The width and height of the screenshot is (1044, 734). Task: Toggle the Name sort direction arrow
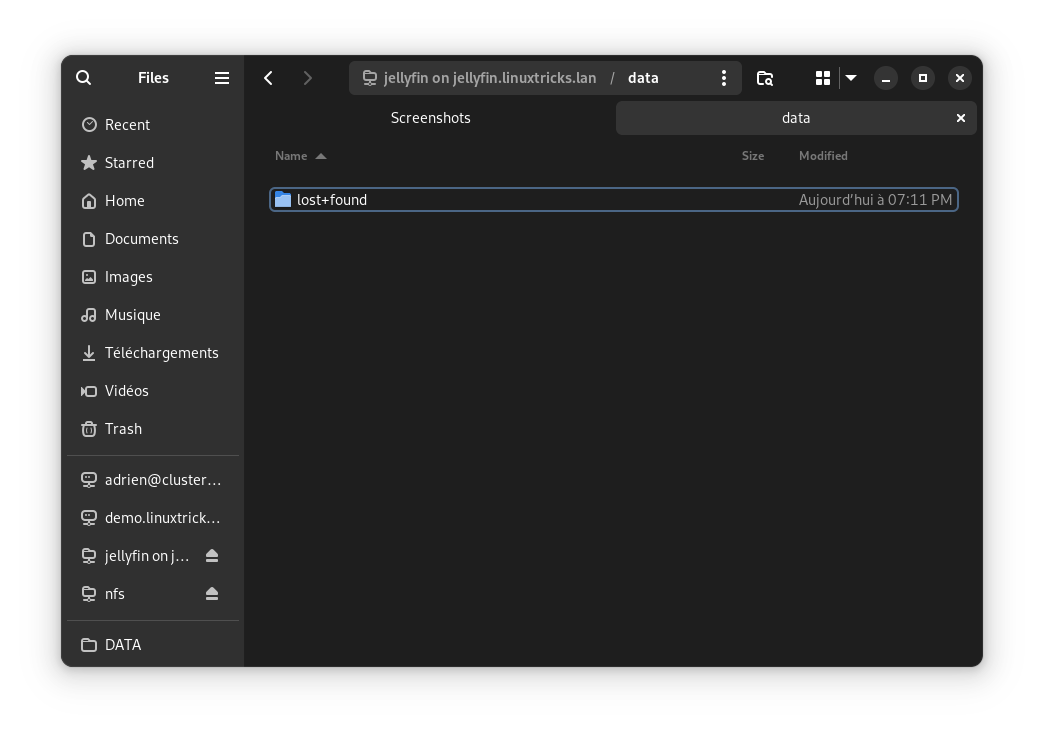point(321,156)
